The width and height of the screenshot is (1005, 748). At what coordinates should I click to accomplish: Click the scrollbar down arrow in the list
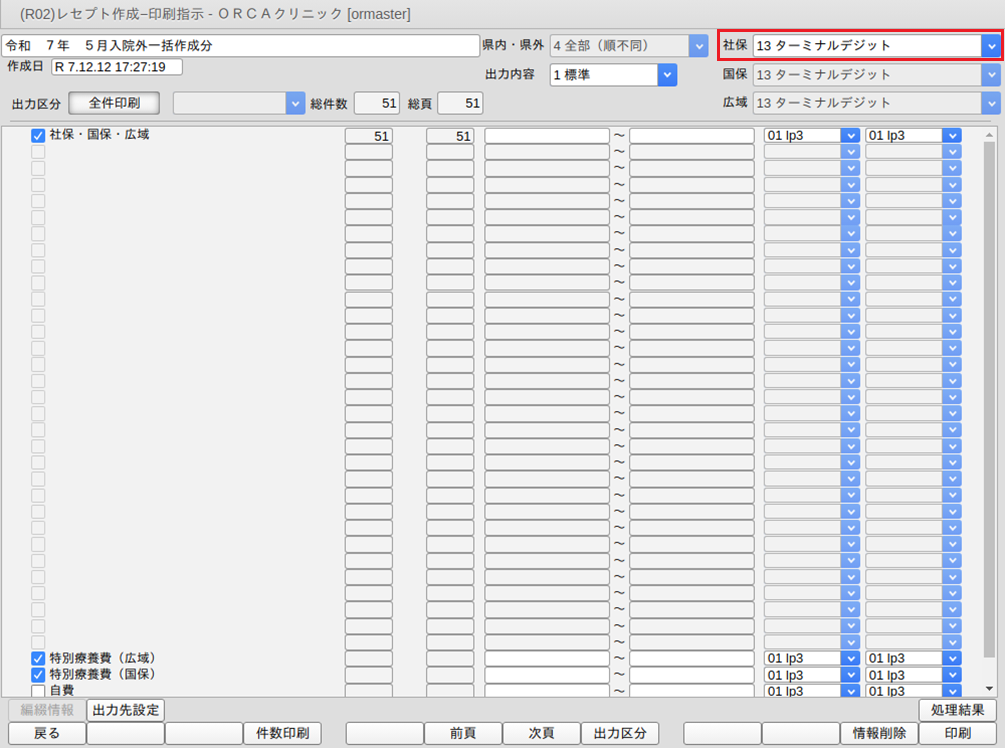point(989,688)
